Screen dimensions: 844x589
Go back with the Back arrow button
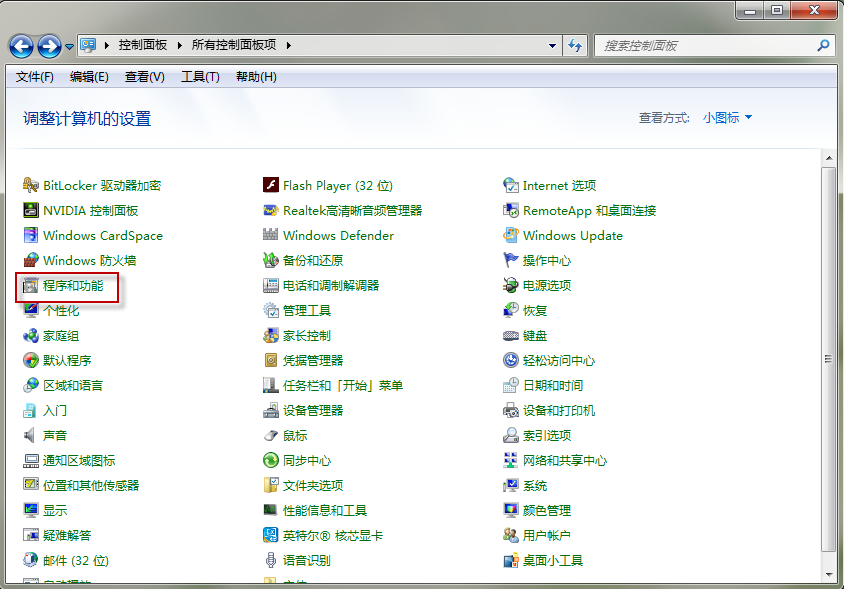[22, 46]
